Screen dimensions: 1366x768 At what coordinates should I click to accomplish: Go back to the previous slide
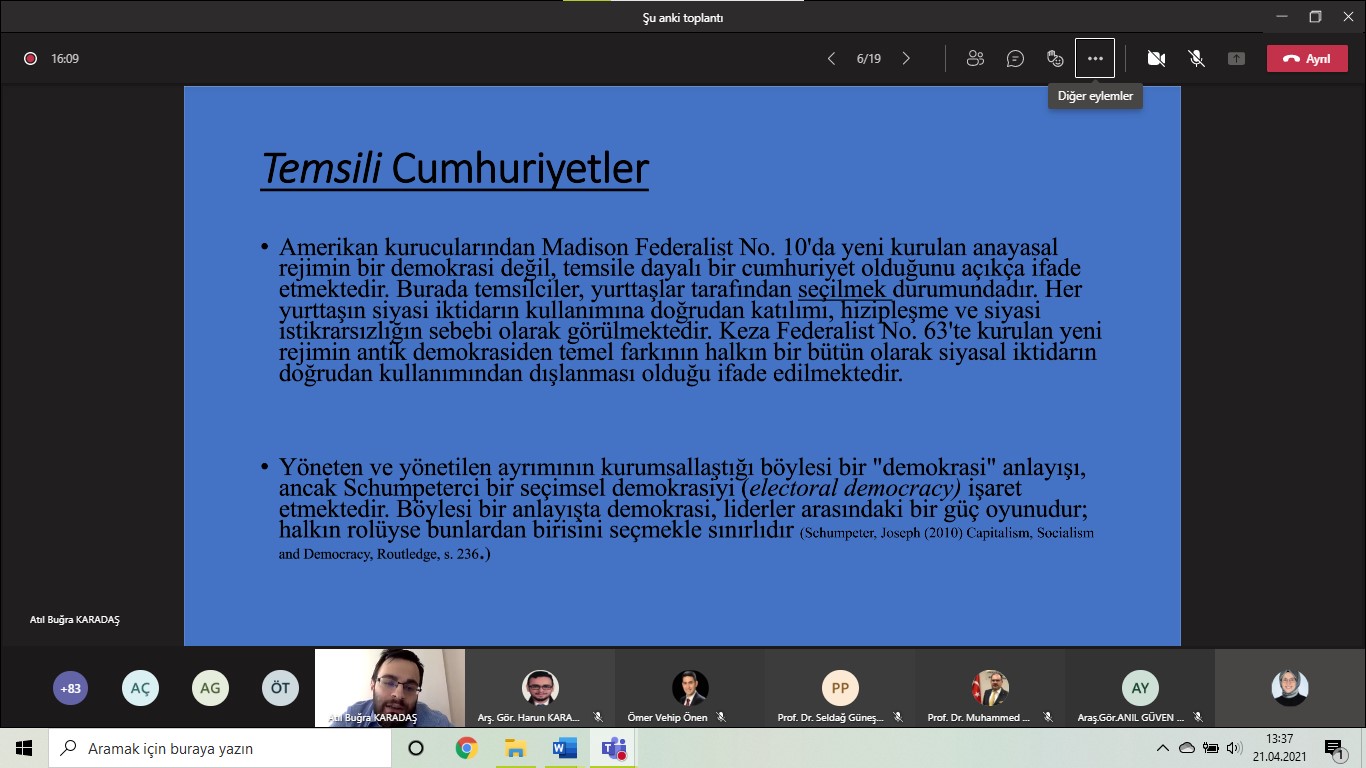click(831, 59)
